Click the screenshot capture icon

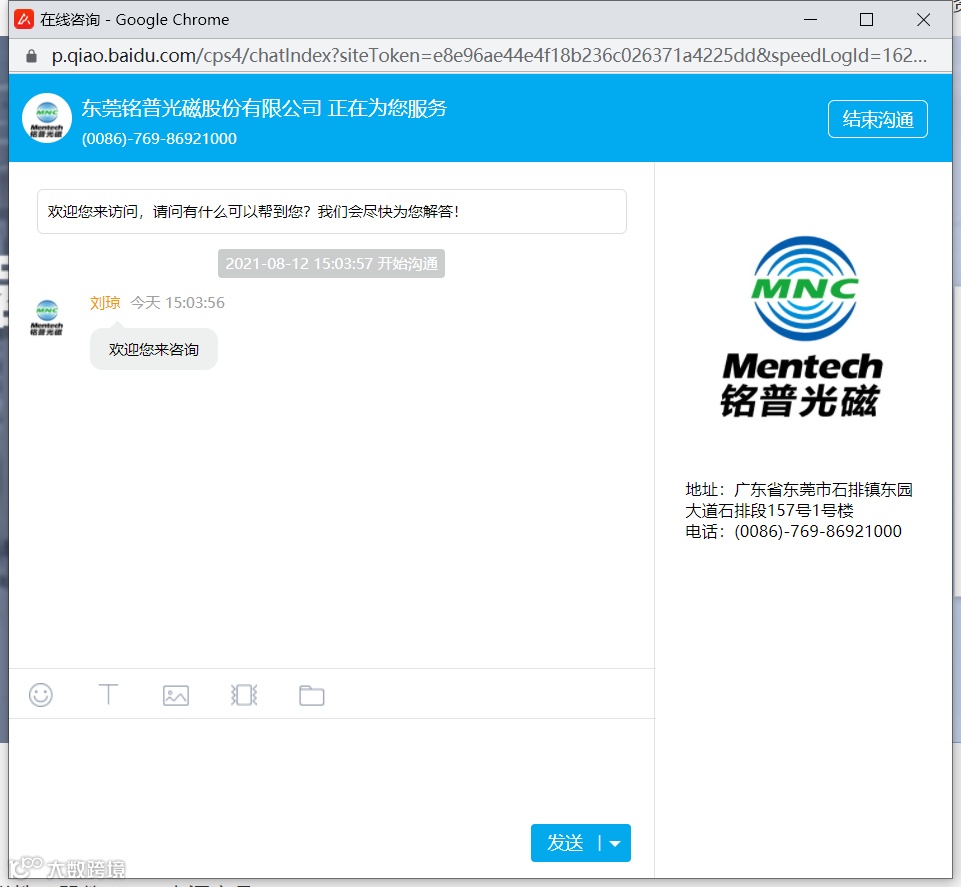(244, 695)
